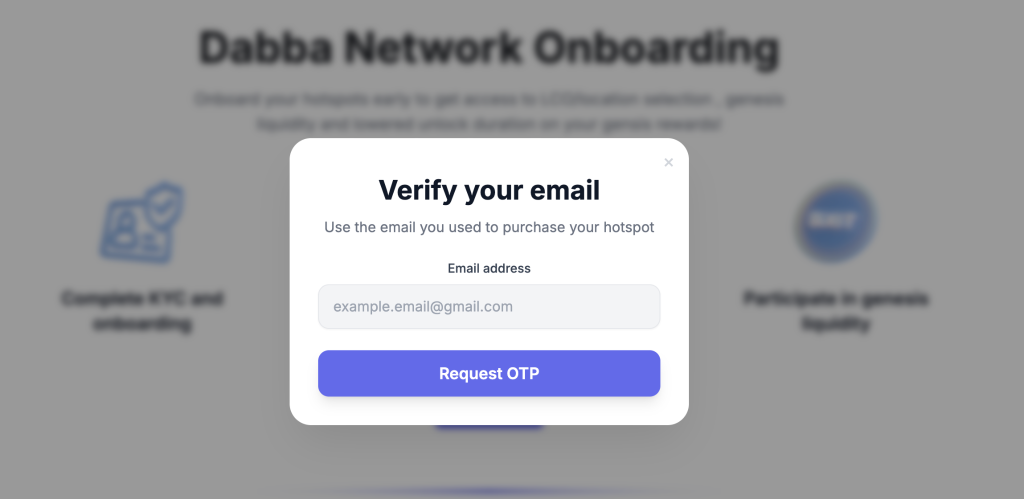Click the "Dabba Network Onboarding" page title
The image size is (1024, 499).
[x=488, y=48]
